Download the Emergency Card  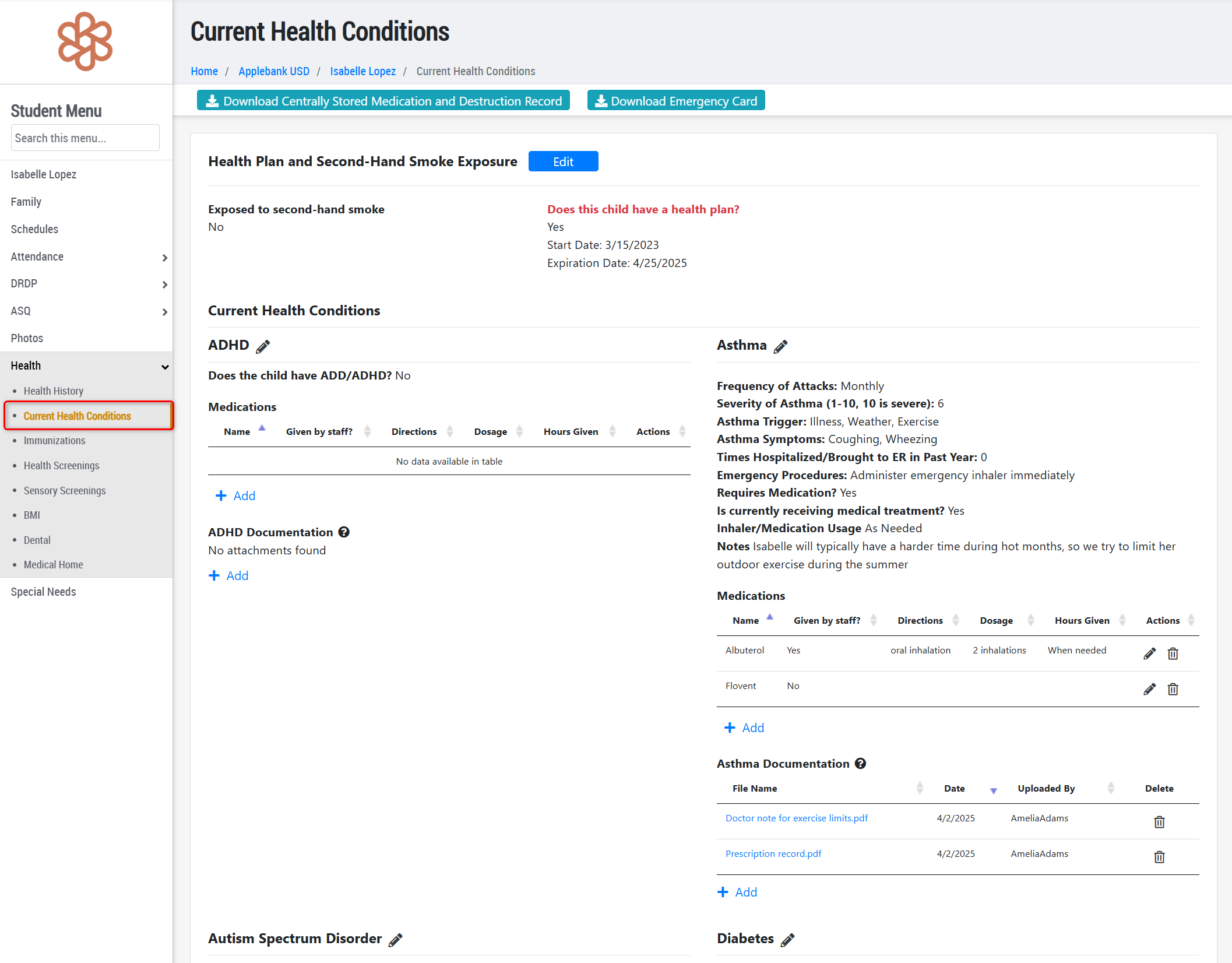point(675,101)
